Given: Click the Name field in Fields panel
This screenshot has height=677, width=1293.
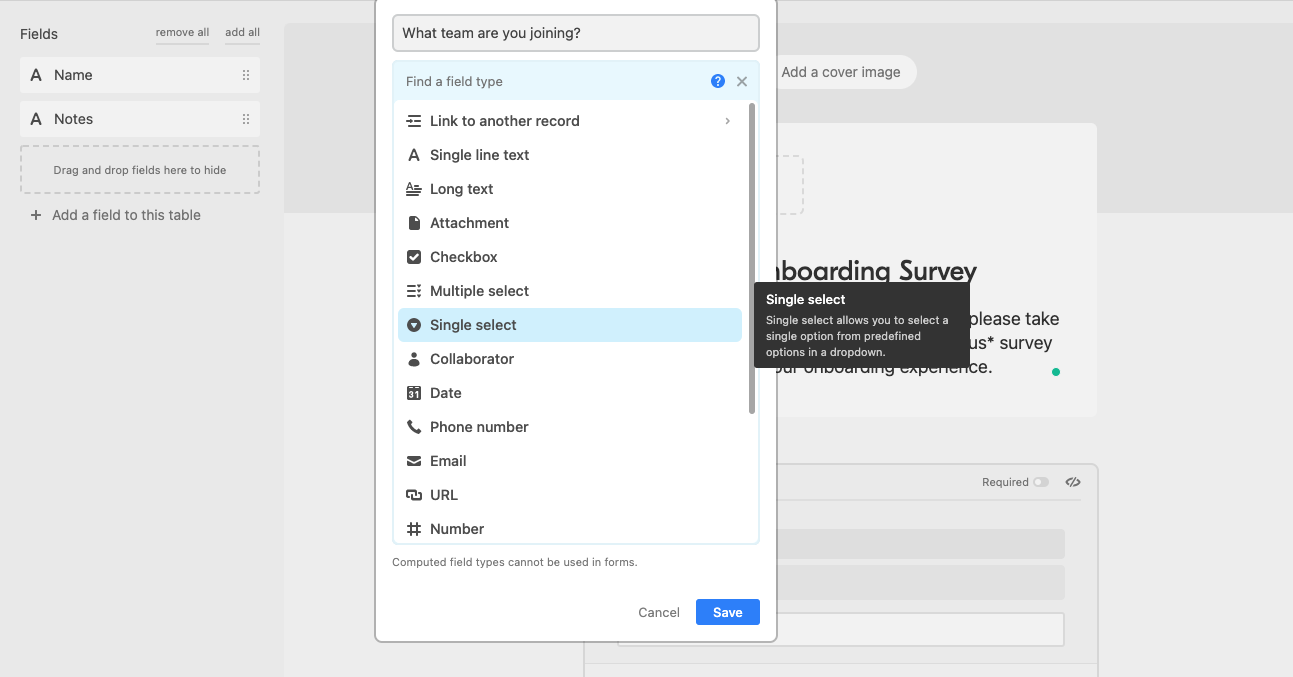Looking at the screenshot, I should pos(140,75).
